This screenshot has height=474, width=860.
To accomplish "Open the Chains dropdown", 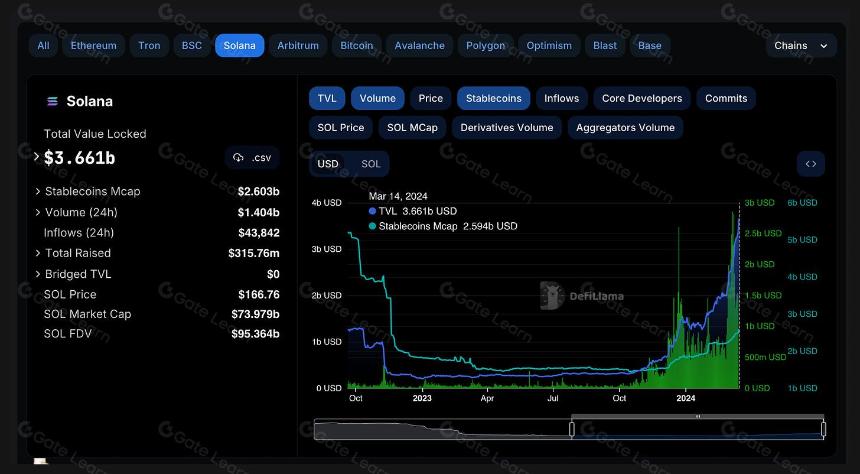I will (801, 46).
